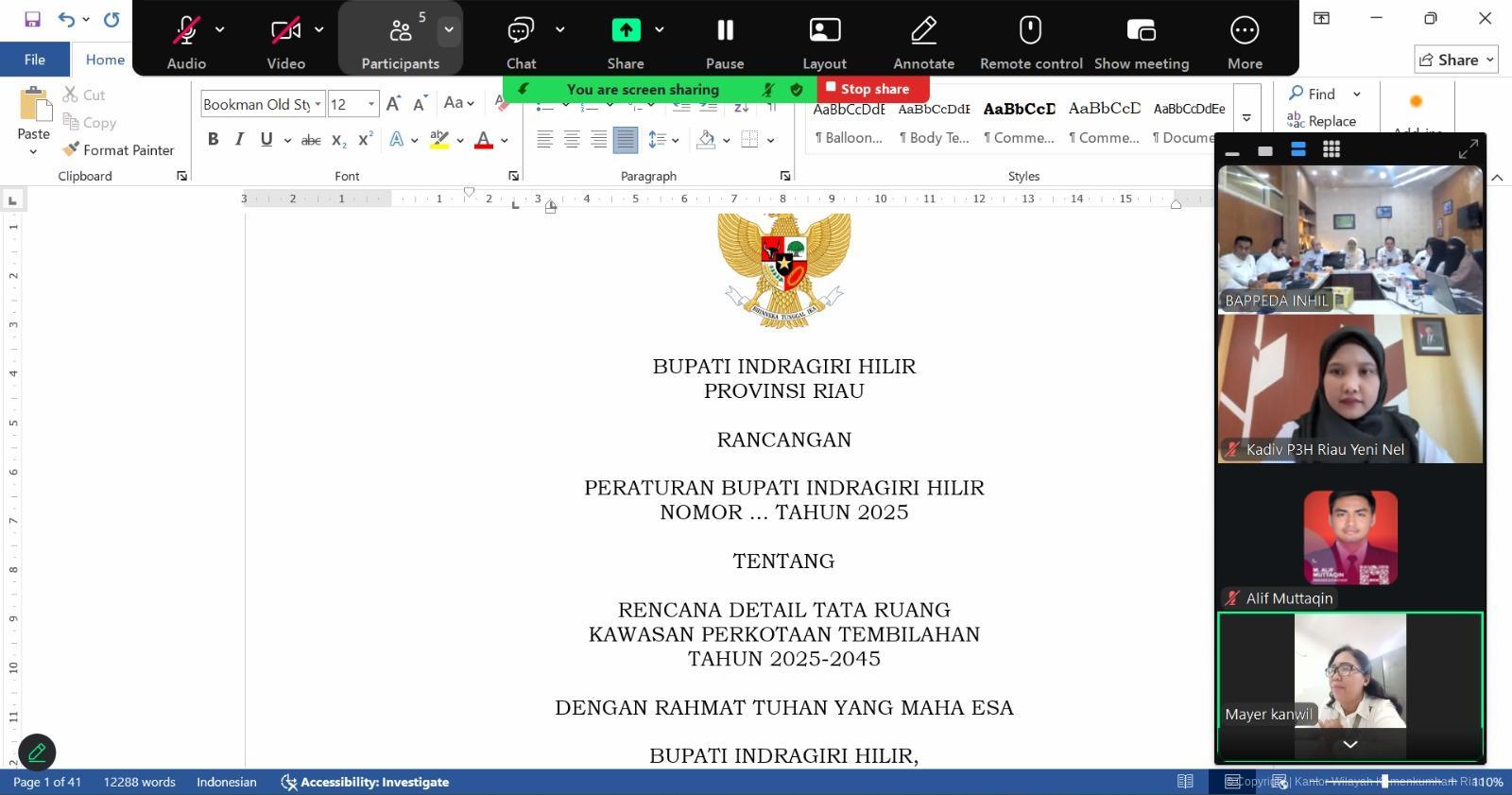
Task: Expand Audio options arrow
Action: click(220, 29)
